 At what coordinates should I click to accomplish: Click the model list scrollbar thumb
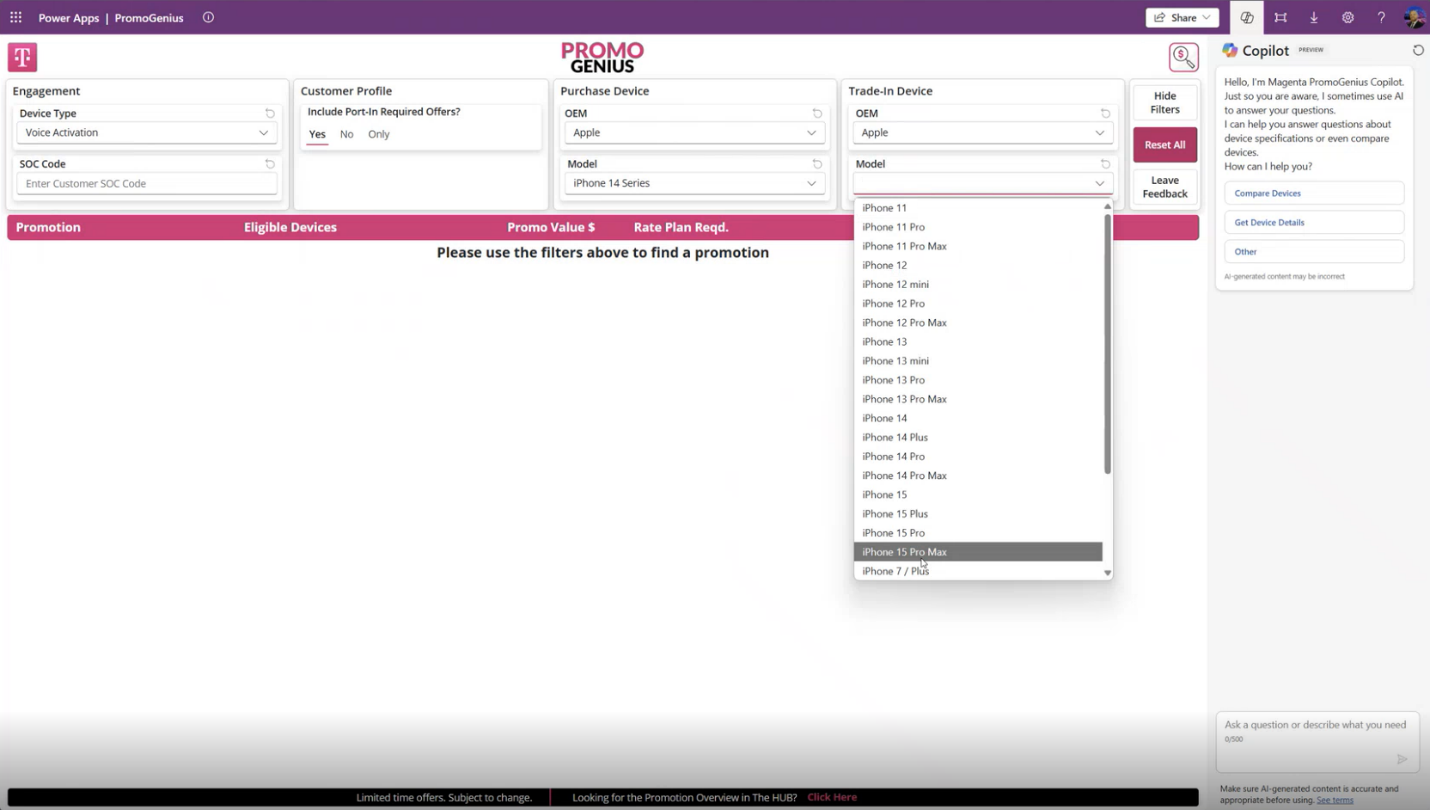click(x=1107, y=343)
